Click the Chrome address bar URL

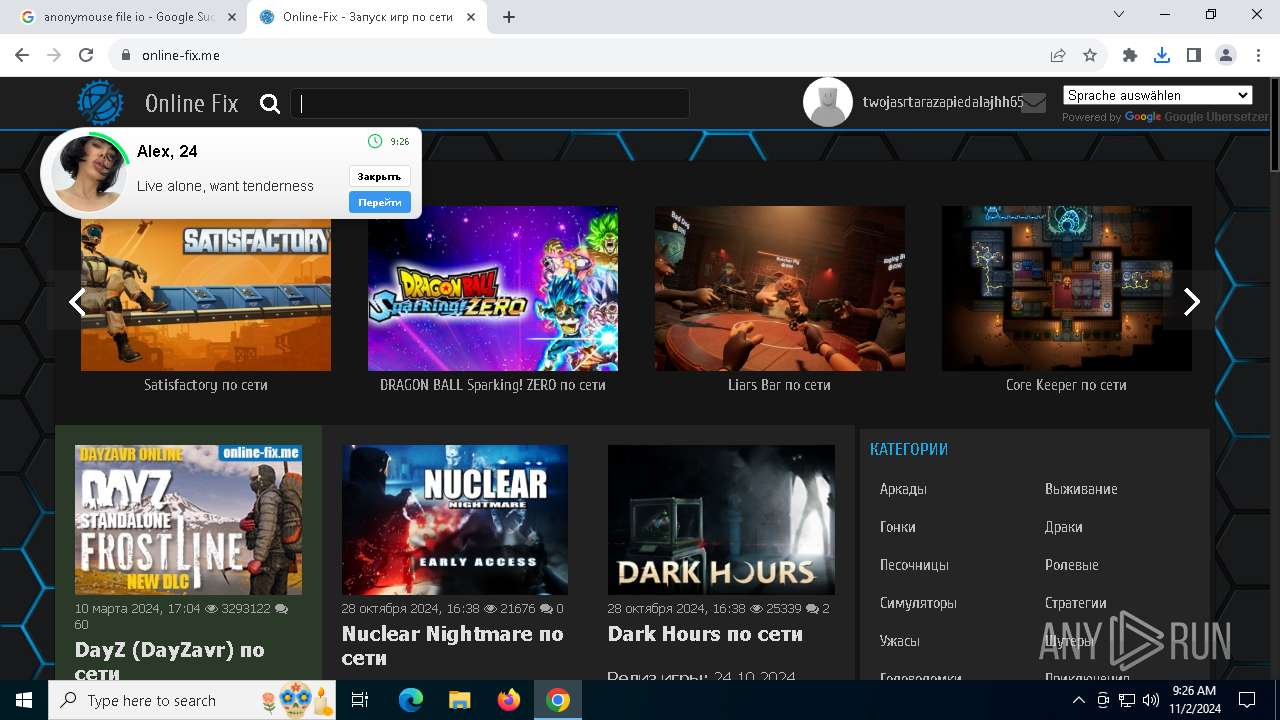coord(181,56)
